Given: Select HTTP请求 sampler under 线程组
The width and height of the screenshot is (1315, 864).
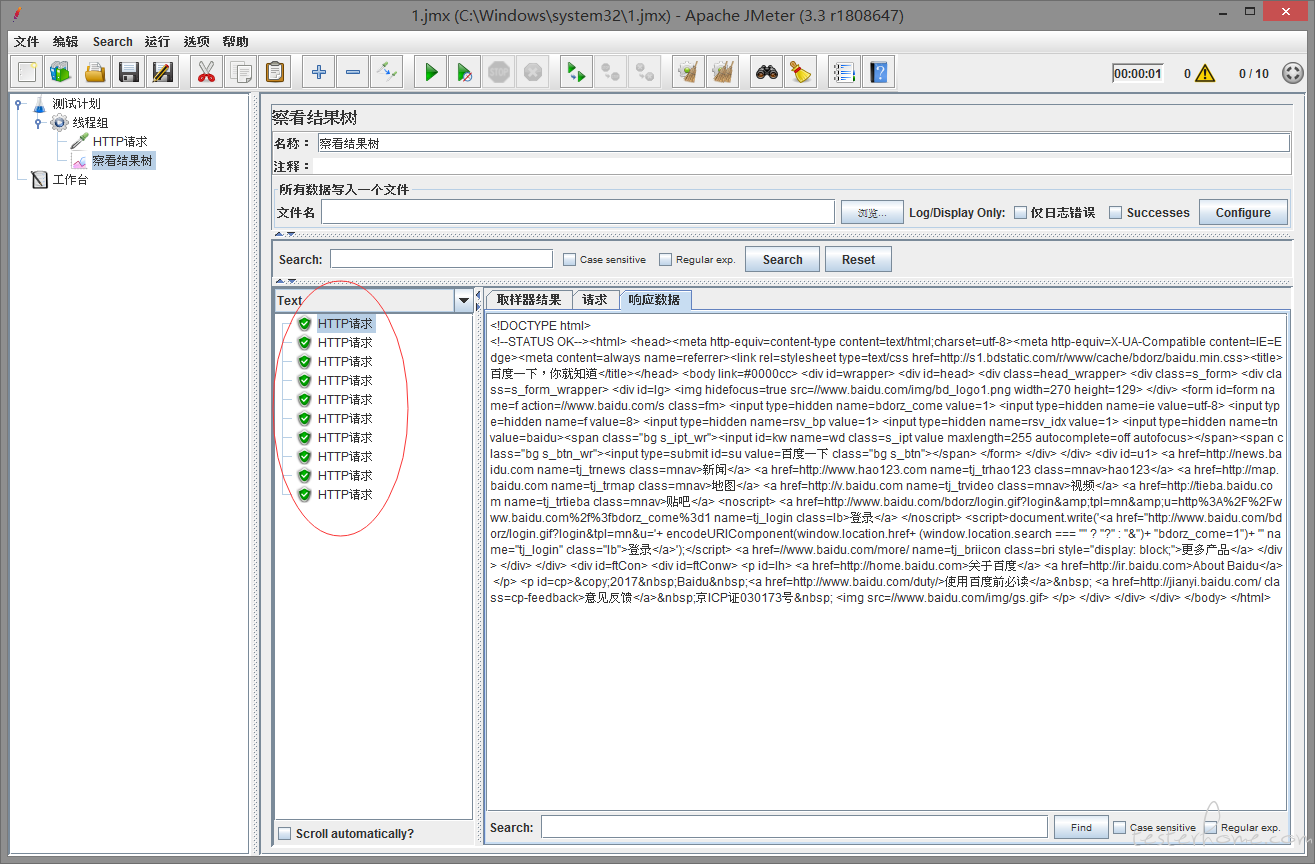Looking at the screenshot, I should coord(120,141).
